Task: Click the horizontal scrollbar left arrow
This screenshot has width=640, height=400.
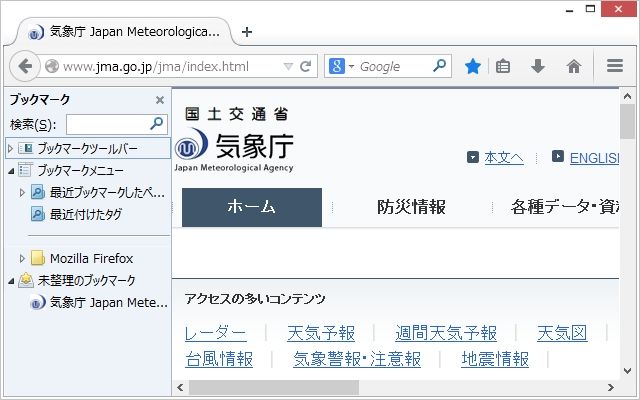Action: point(180,387)
